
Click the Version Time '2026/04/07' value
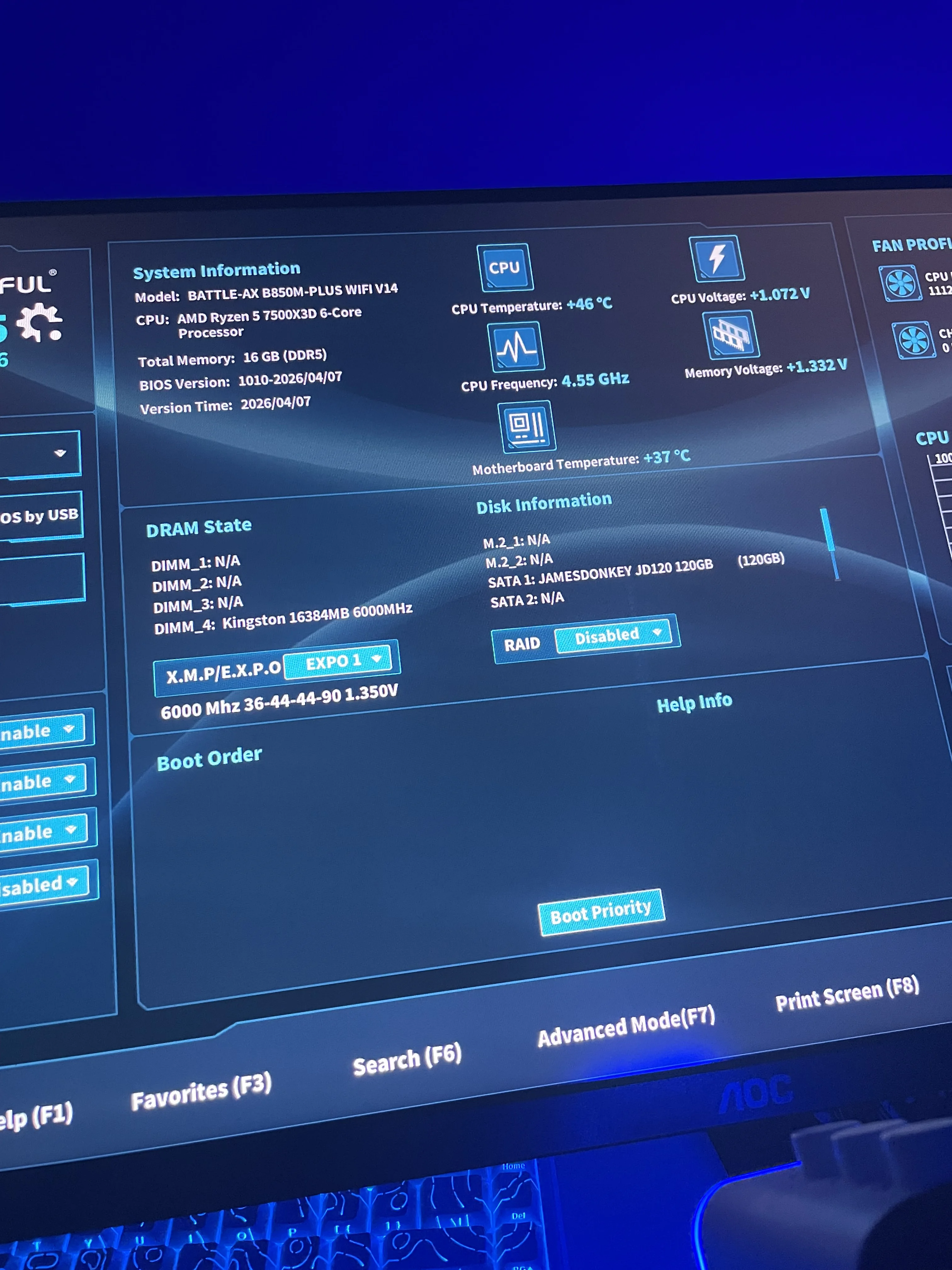pyautogui.click(x=275, y=403)
